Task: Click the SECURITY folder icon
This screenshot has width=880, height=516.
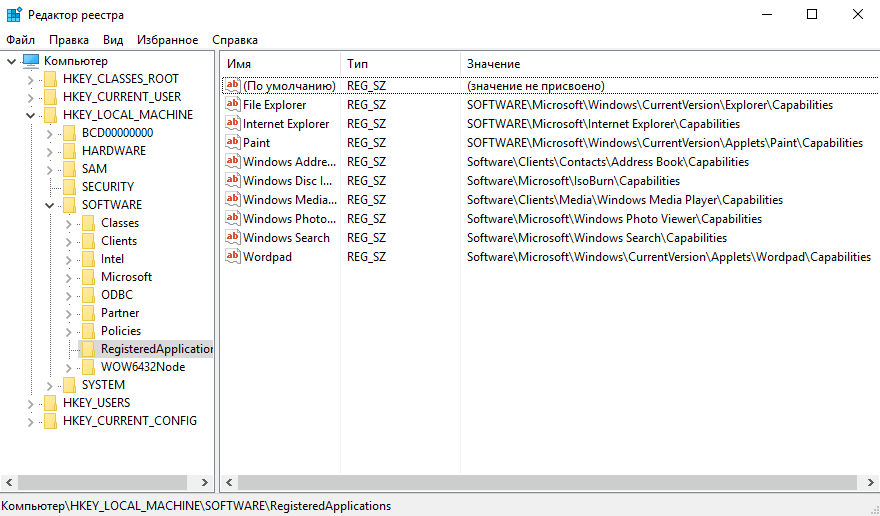Action: (x=70, y=187)
